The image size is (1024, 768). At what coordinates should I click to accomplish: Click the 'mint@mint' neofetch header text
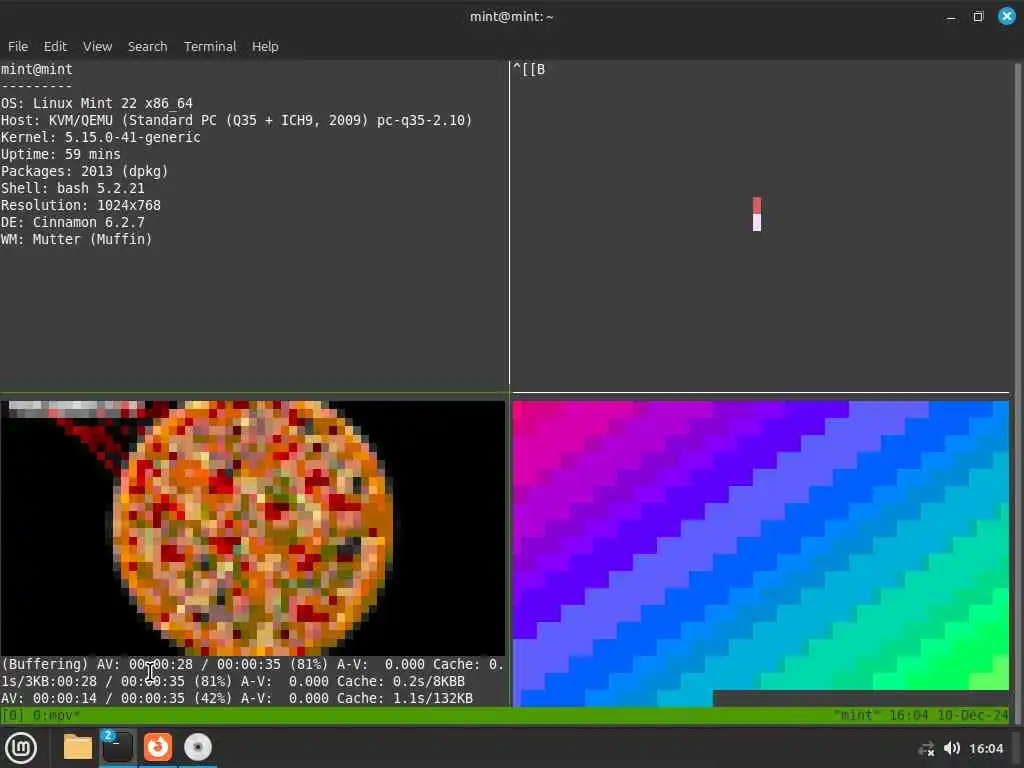tap(37, 69)
